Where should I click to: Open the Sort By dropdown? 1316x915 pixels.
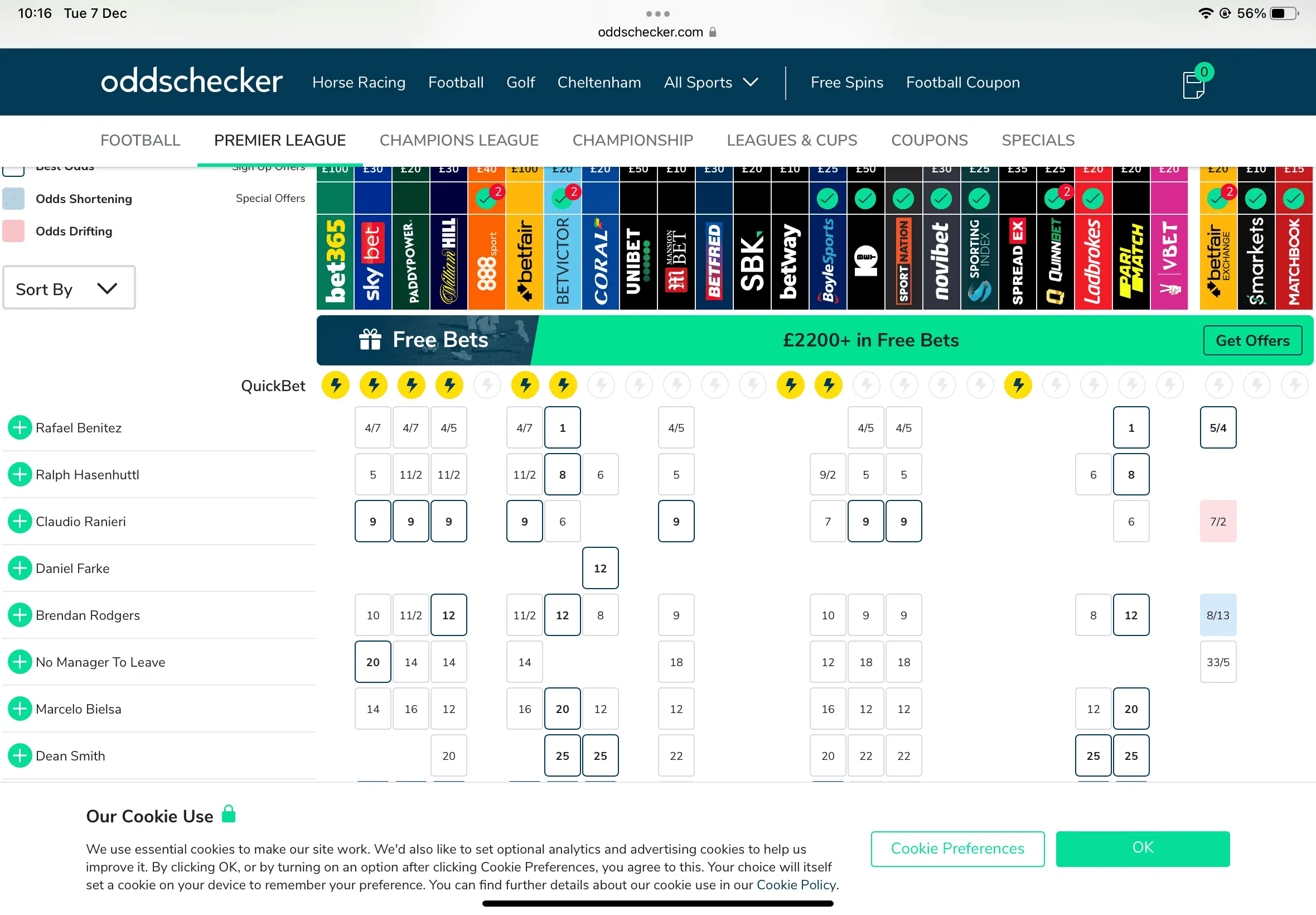69,288
